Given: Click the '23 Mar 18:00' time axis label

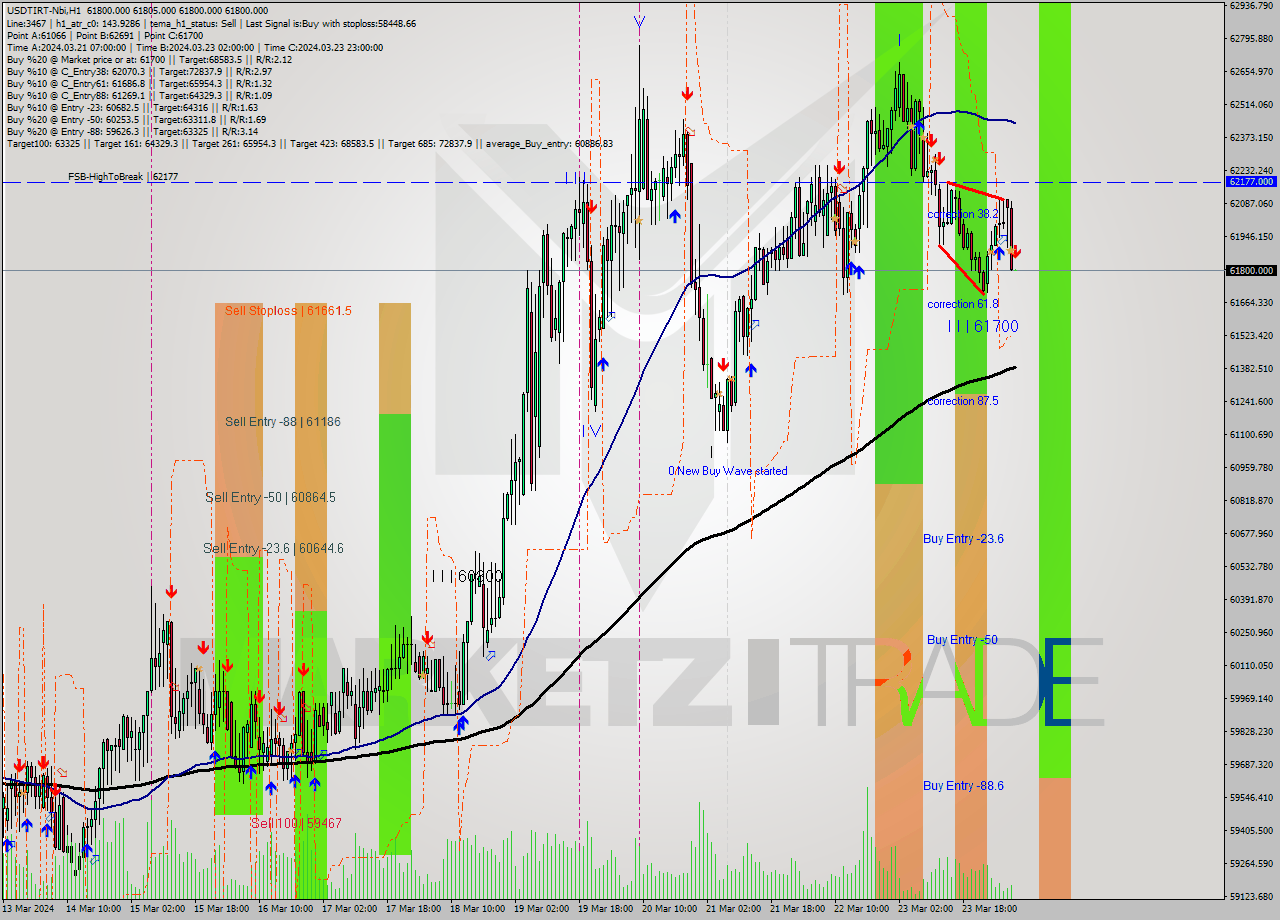Looking at the screenshot, I should (989, 908).
